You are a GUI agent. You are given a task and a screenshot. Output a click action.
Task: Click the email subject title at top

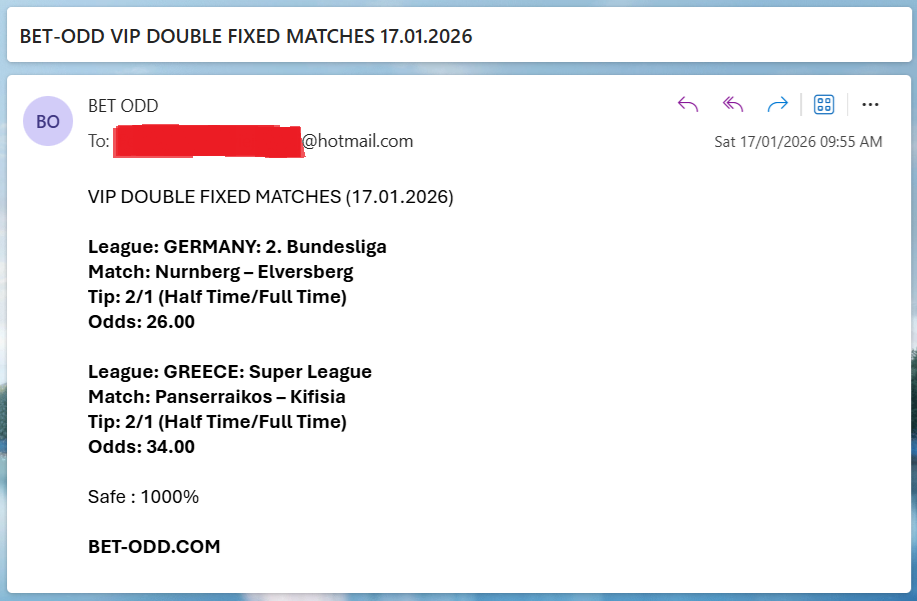point(246,37)
